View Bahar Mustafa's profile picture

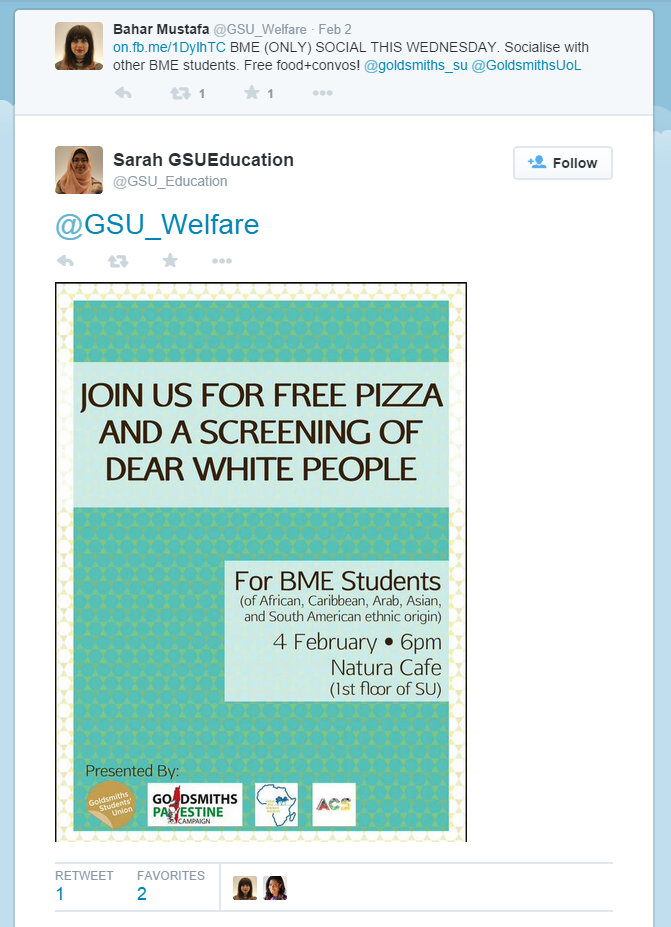pyautogui.click(x=79, y=46)
